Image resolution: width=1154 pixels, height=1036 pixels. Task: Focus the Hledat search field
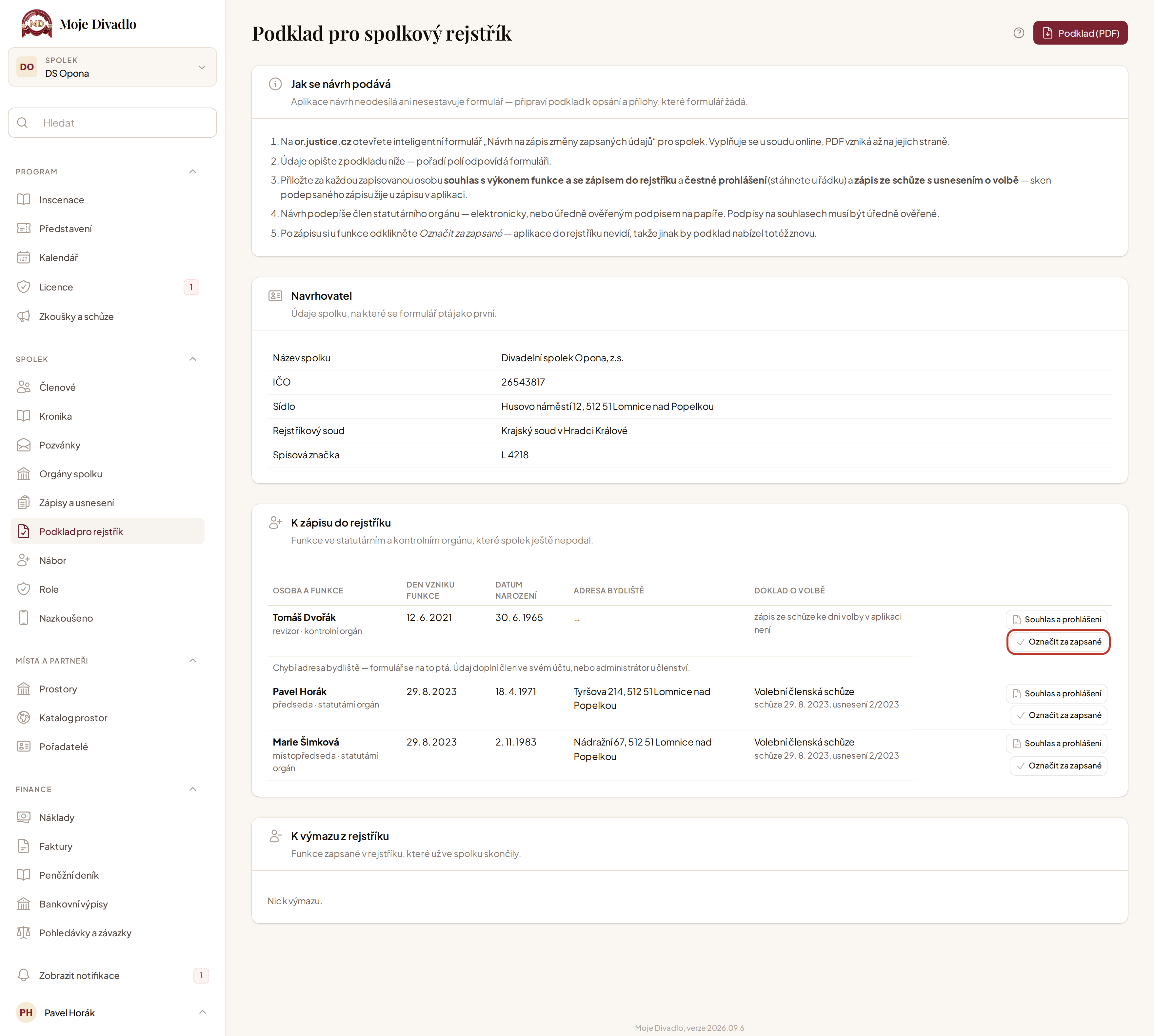tap(112, 123)
